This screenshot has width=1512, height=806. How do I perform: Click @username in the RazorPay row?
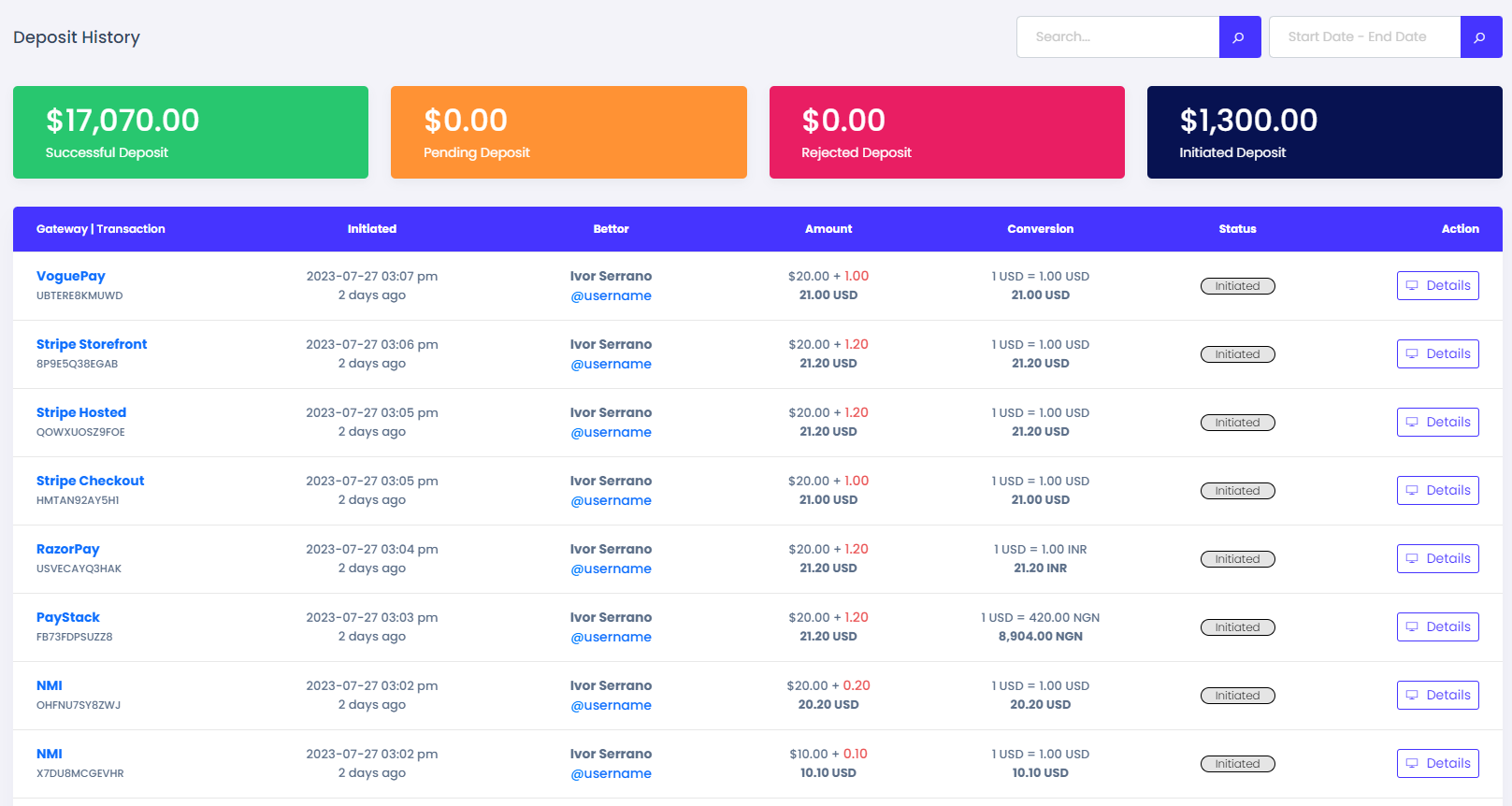pyautogui.click(x=611, y=569)
